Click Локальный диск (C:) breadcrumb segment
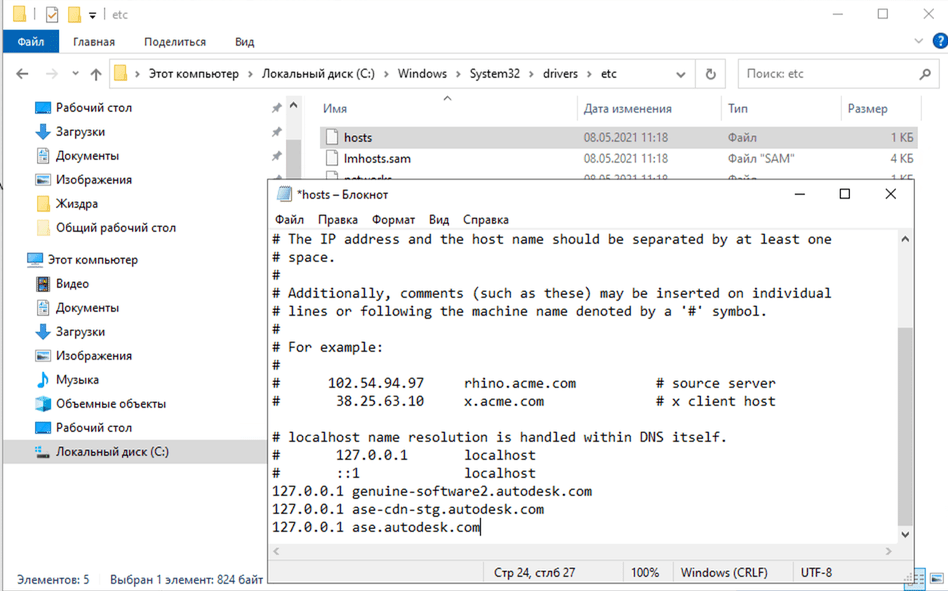Screen dimensions: 948x591 tap(318, 74)
